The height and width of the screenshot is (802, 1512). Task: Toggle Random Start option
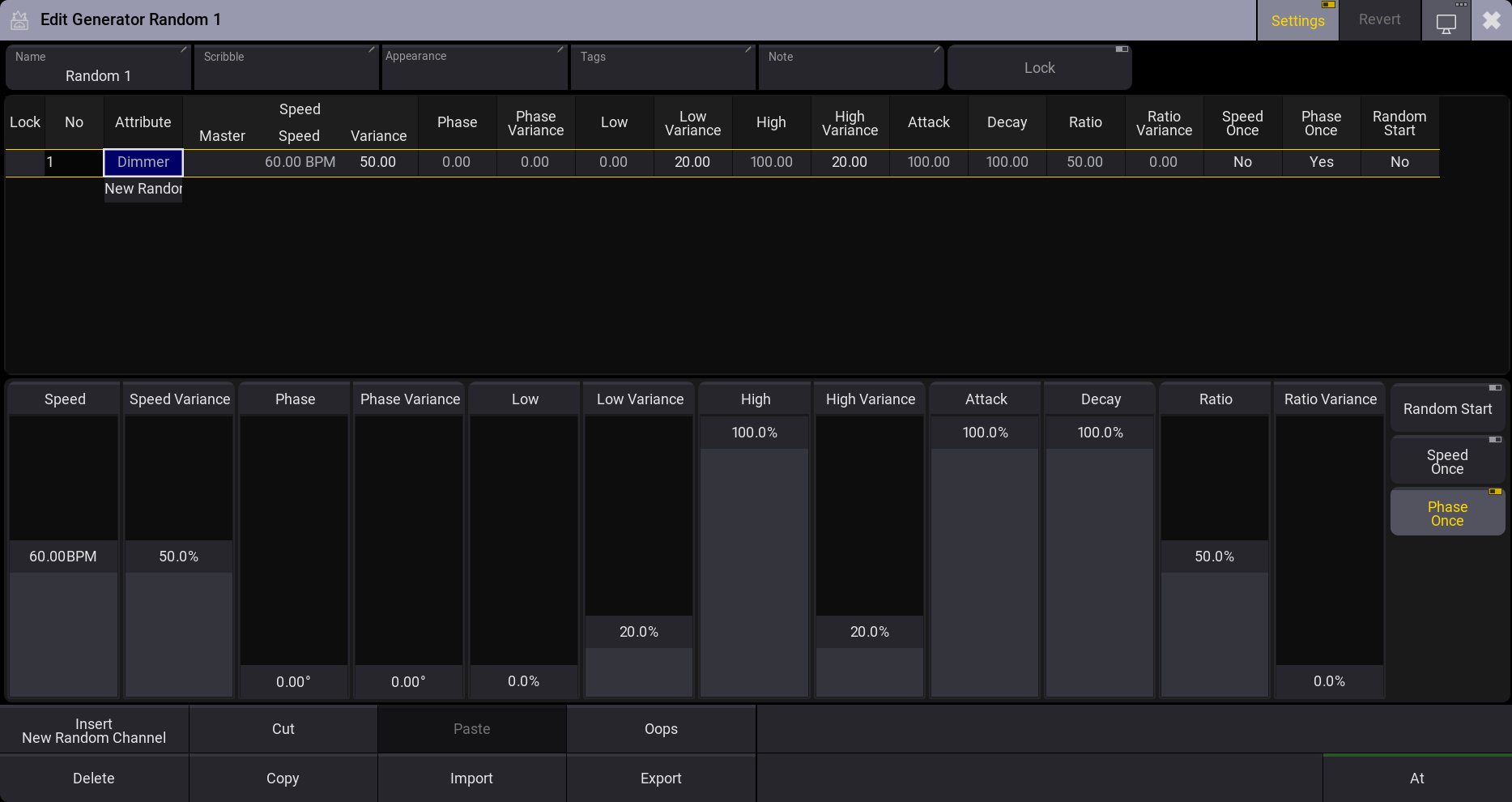pyautogui.click(x=1447, y=408)
